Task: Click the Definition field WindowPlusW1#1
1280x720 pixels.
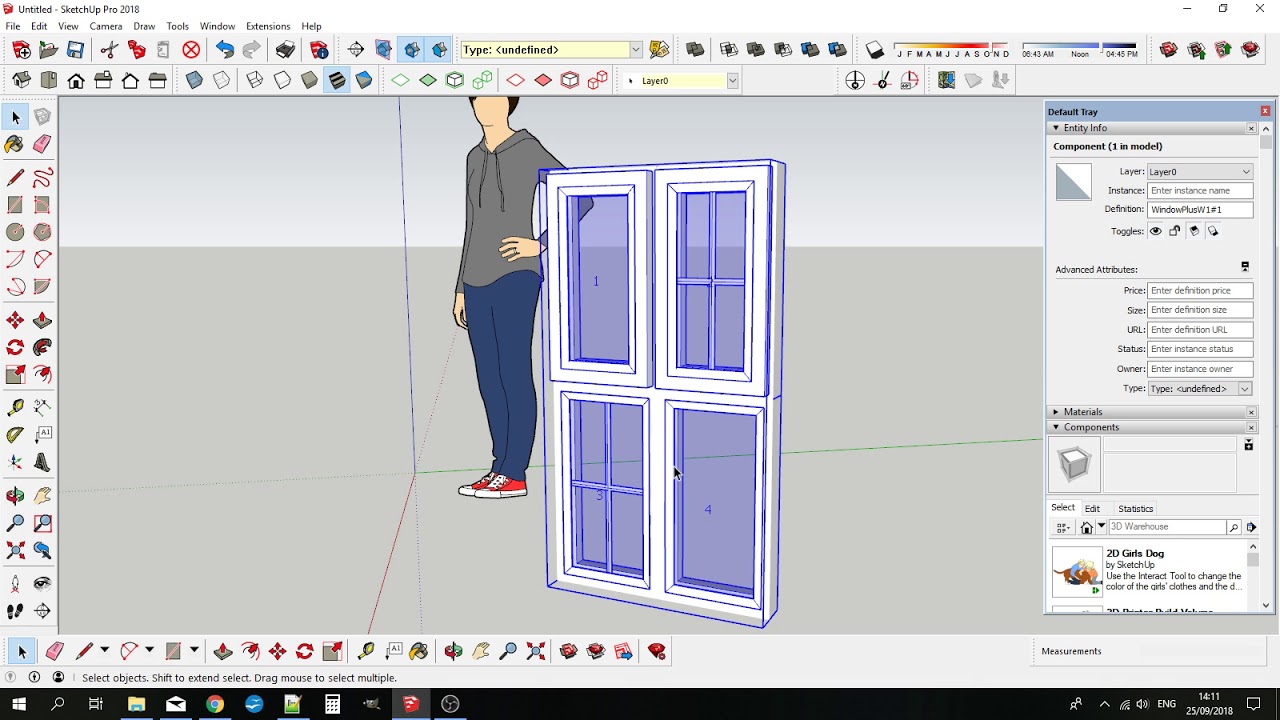Action: [x=1200, y=209]
